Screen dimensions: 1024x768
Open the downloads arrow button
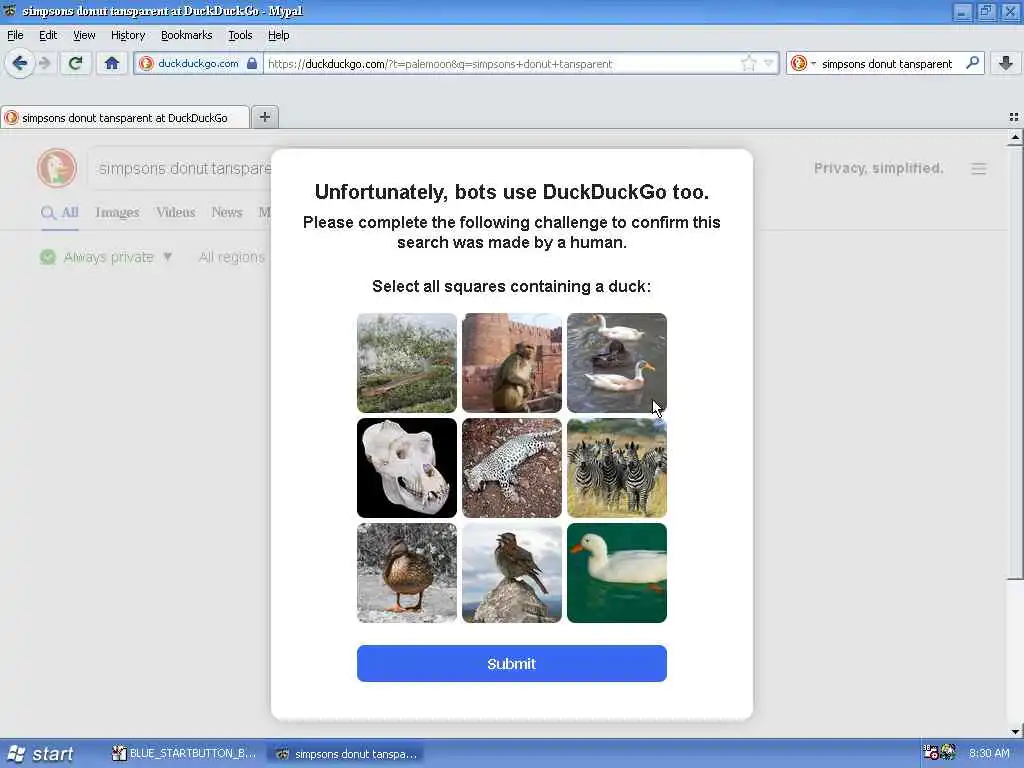coord(1006,63)
